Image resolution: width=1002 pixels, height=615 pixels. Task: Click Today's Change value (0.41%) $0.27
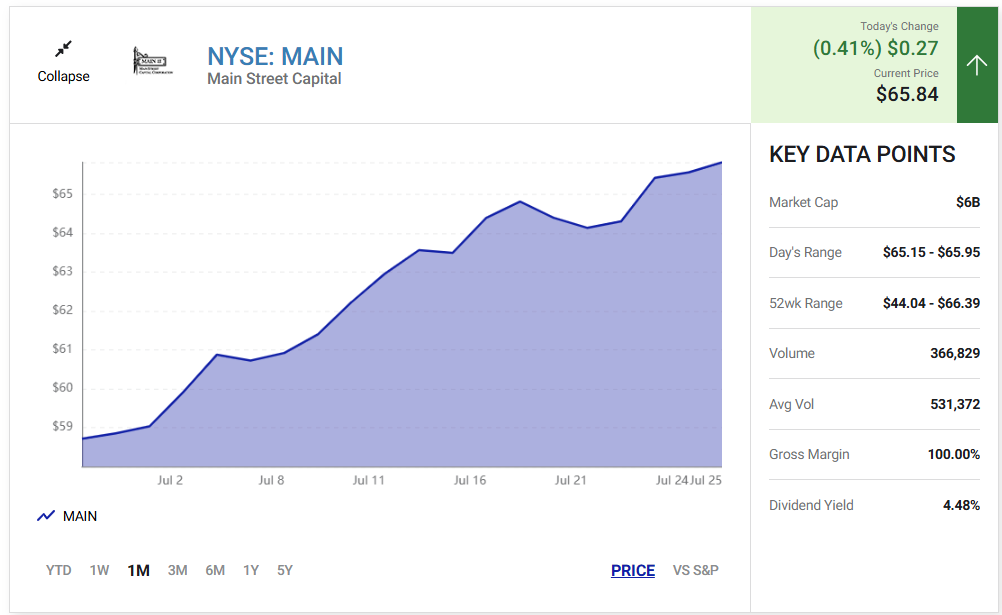(x=875, y=48)
